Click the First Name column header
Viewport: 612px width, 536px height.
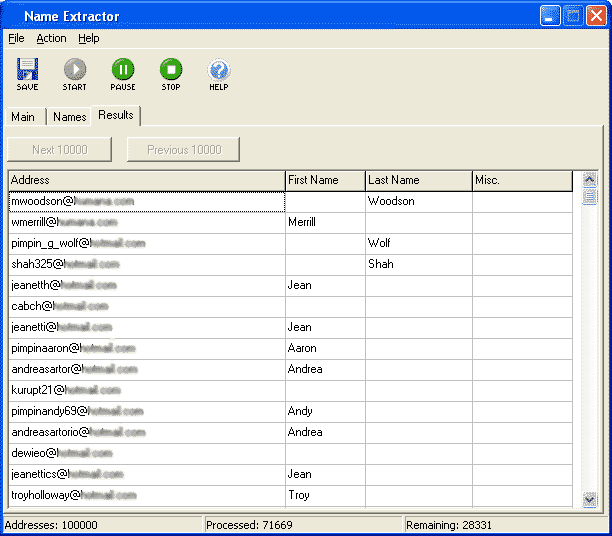(x=325, y=180)
